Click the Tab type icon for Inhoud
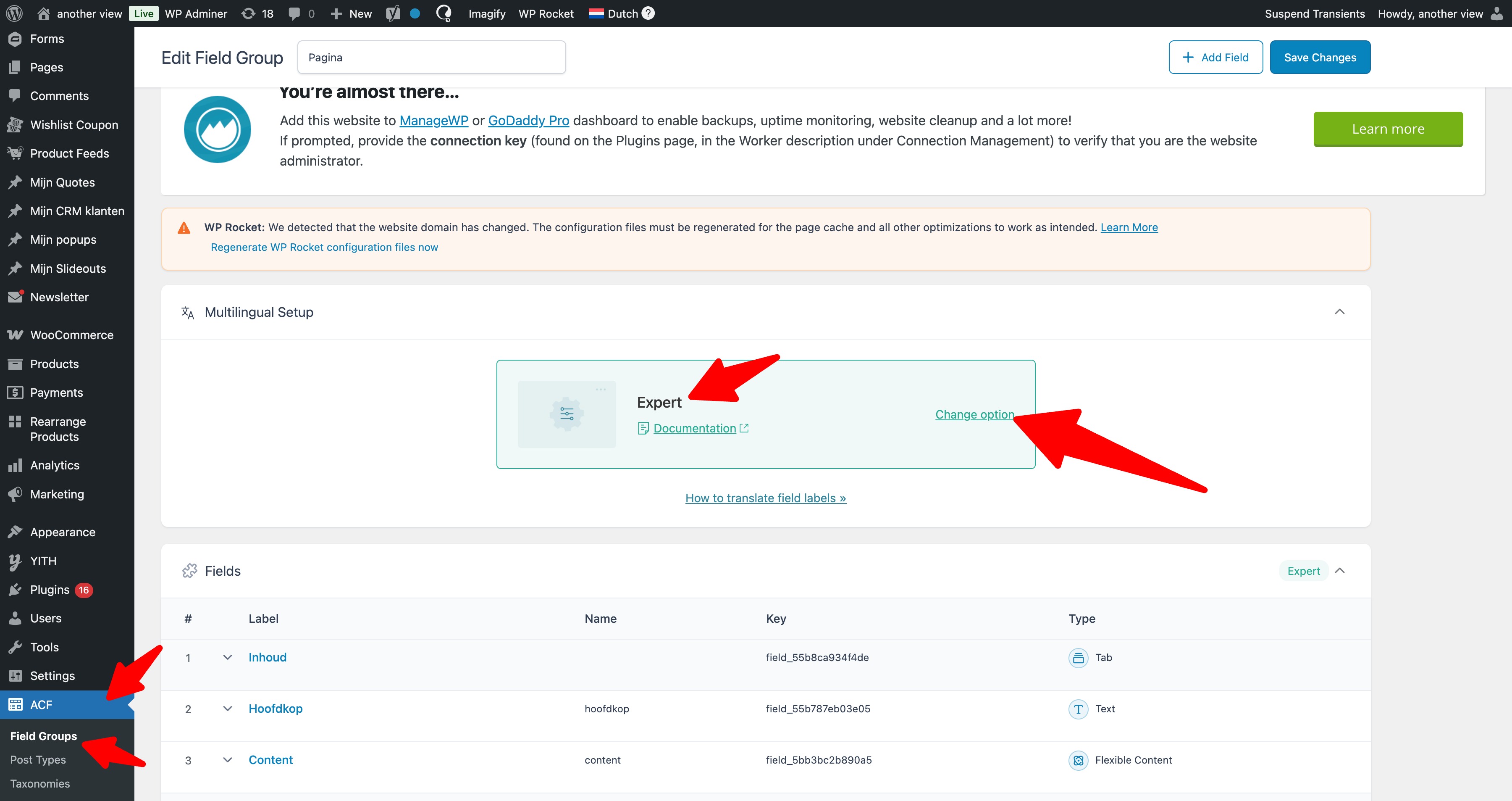Viewport: 1512px width, 801px height. 1078,657
